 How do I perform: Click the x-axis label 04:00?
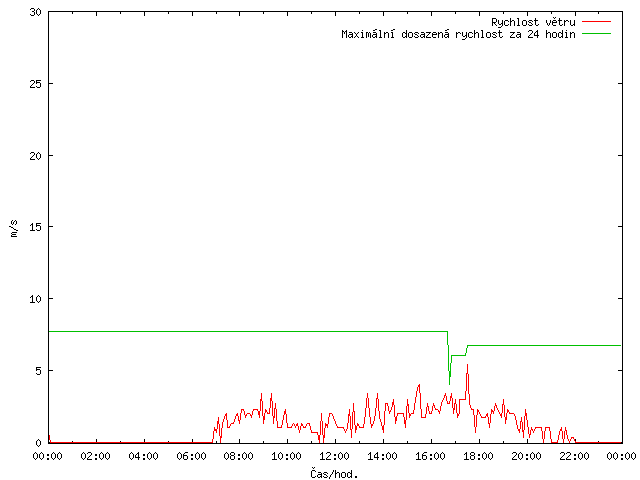click(x=143, y=456)
